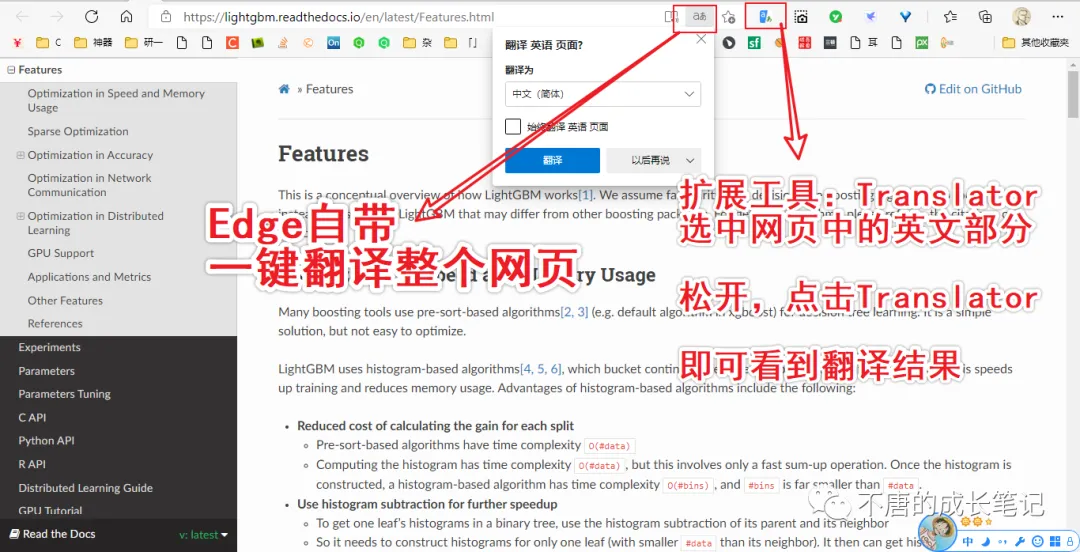Collapse the Features tree section
This screenshot has height=552, width=1080.
pyautogui.click(x=10, y=70)
